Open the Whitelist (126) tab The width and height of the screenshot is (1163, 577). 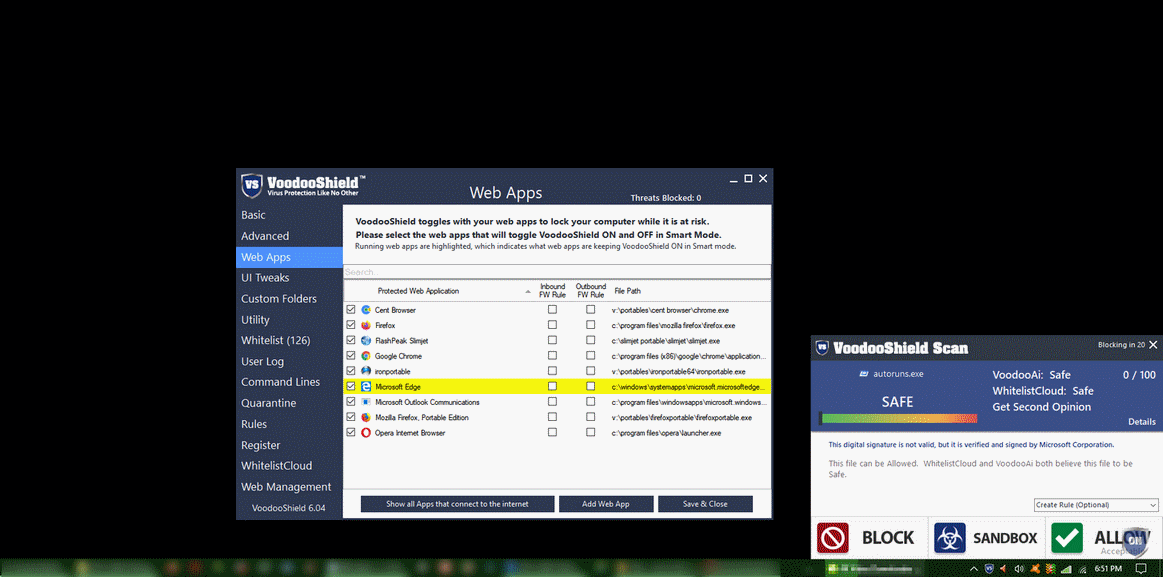tap(275, 340)
